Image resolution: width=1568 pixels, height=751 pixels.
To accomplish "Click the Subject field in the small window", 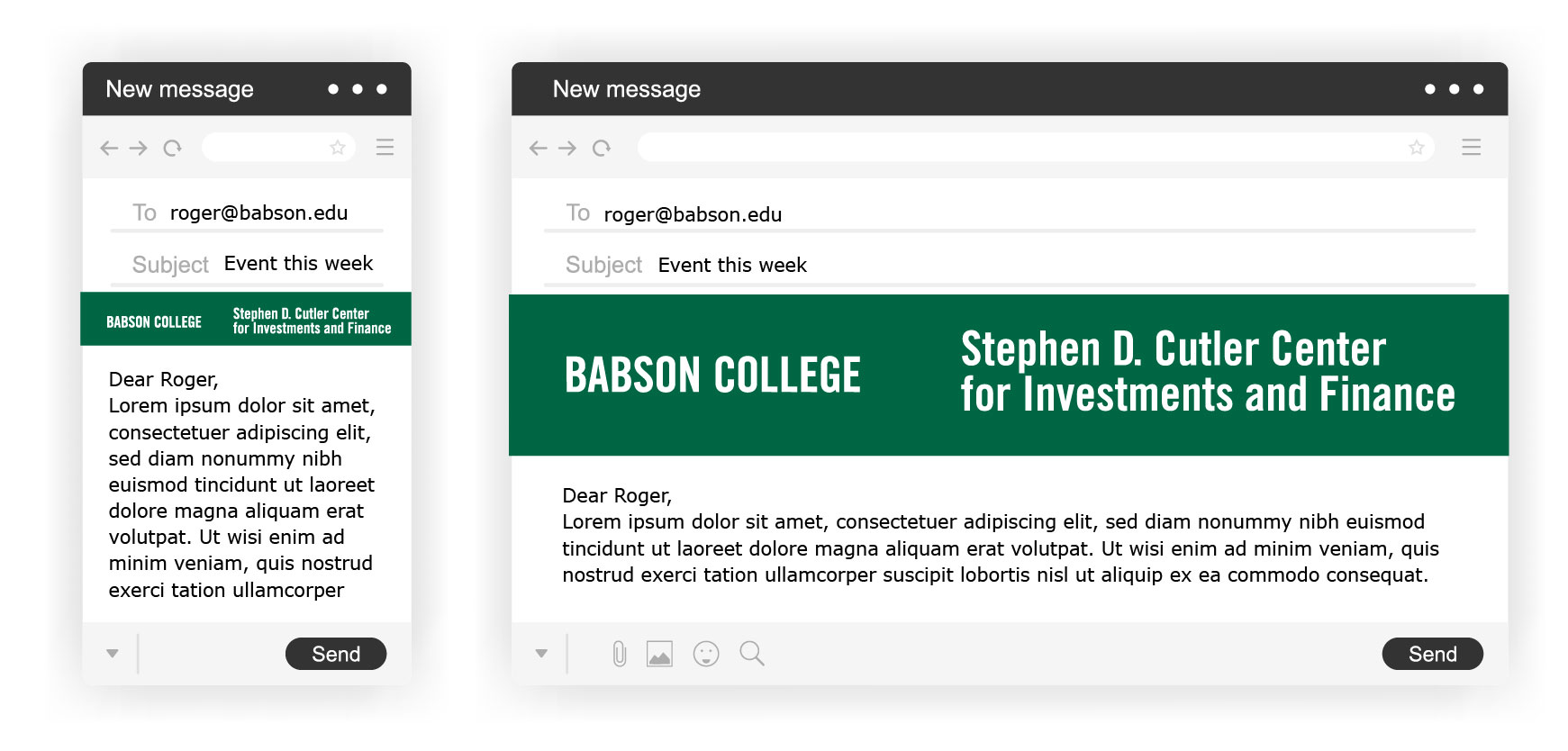I will [x=247, y=265].
